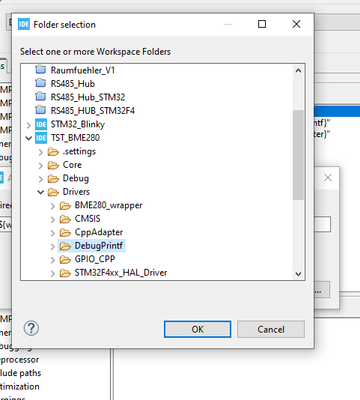Click the CppAdapter folder icon

(x=65, y=232)
